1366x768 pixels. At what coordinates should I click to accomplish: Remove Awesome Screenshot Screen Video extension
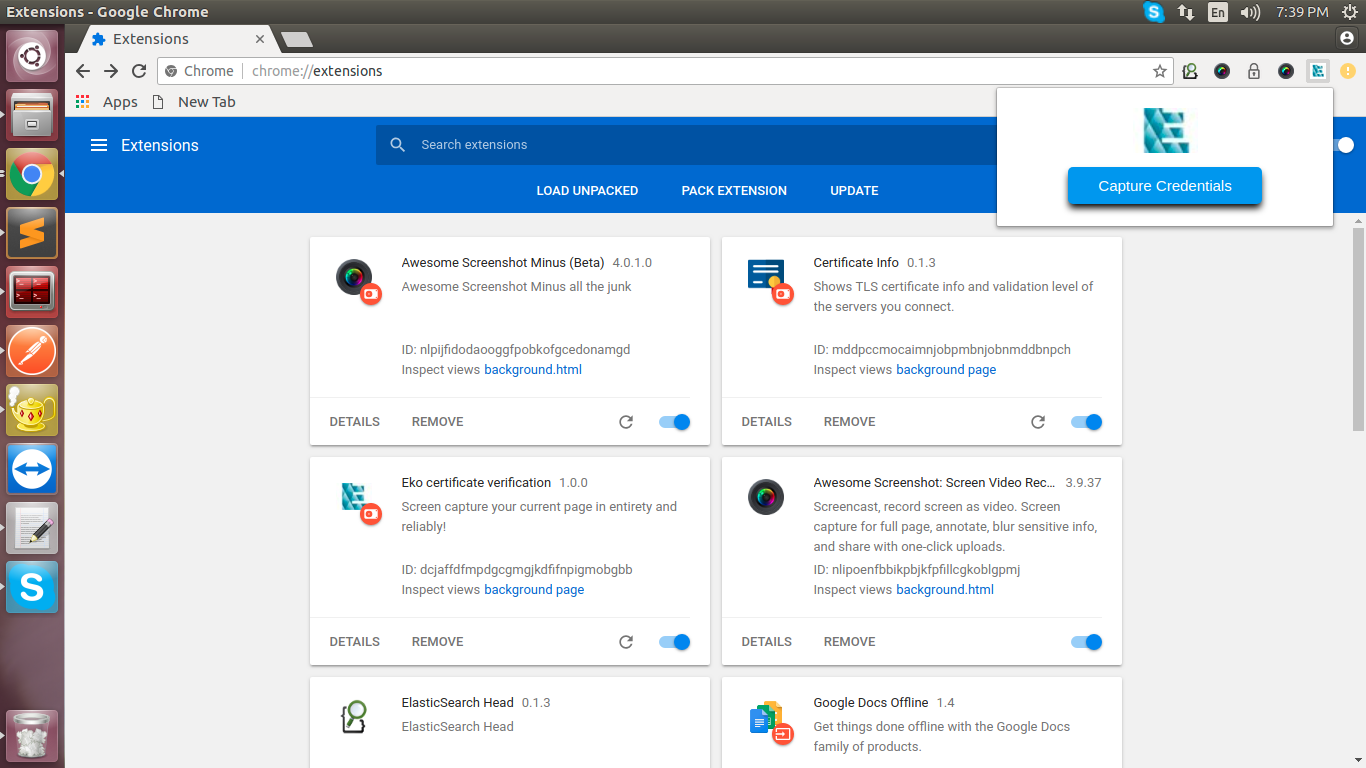850,642
